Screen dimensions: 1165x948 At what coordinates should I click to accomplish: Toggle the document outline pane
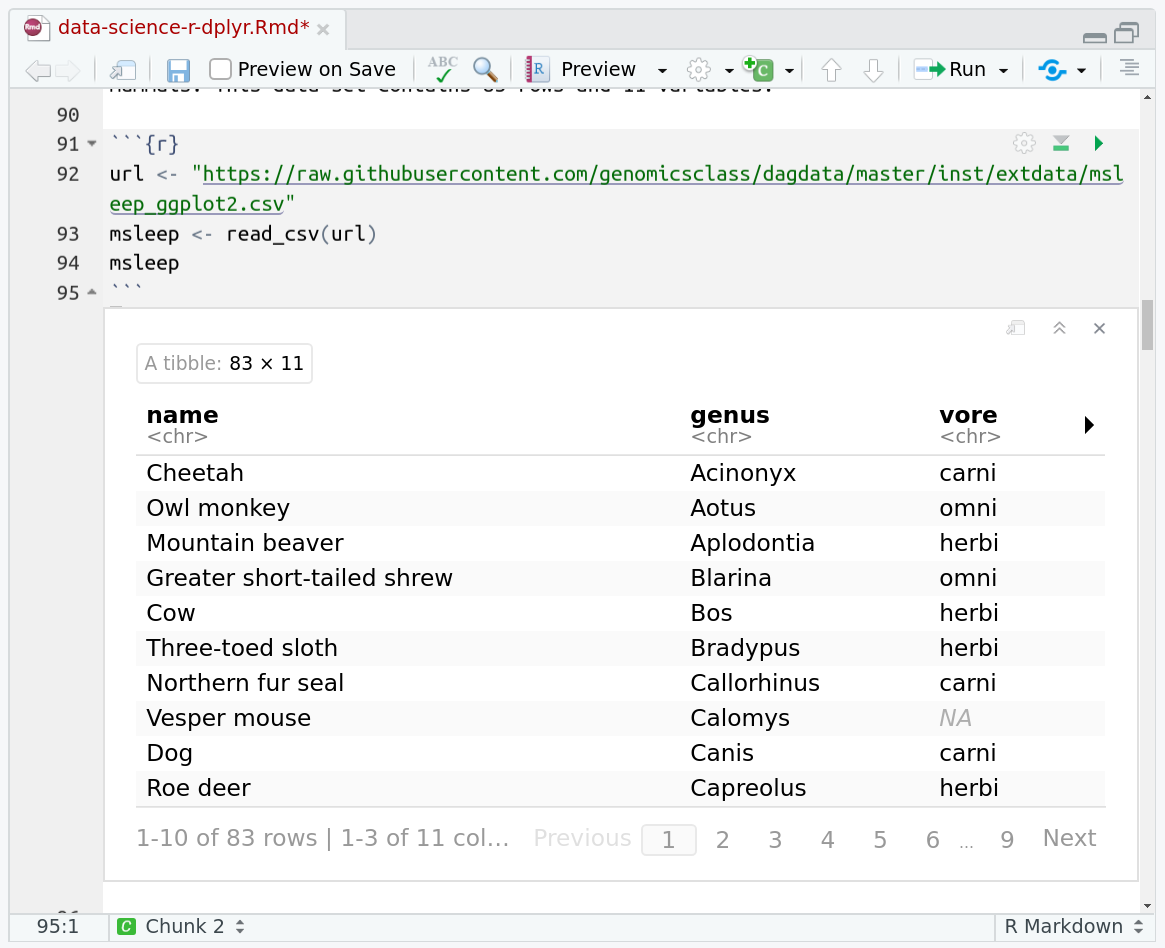1129,68
